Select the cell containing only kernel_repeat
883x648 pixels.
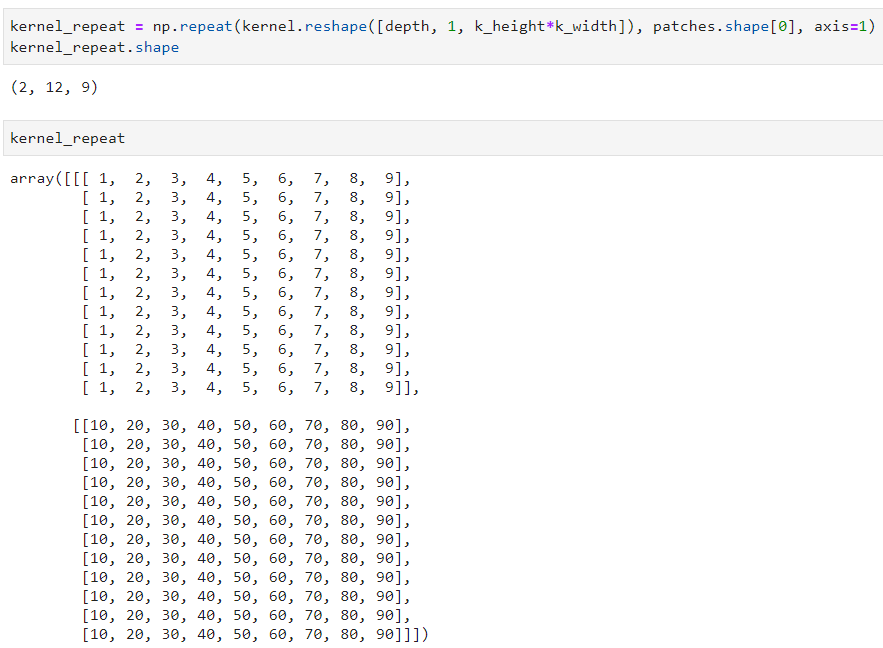(x=440, y=138)
